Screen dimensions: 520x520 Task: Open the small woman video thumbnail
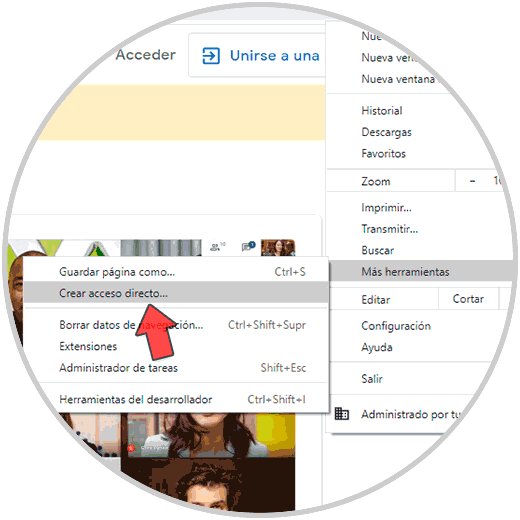278,248
